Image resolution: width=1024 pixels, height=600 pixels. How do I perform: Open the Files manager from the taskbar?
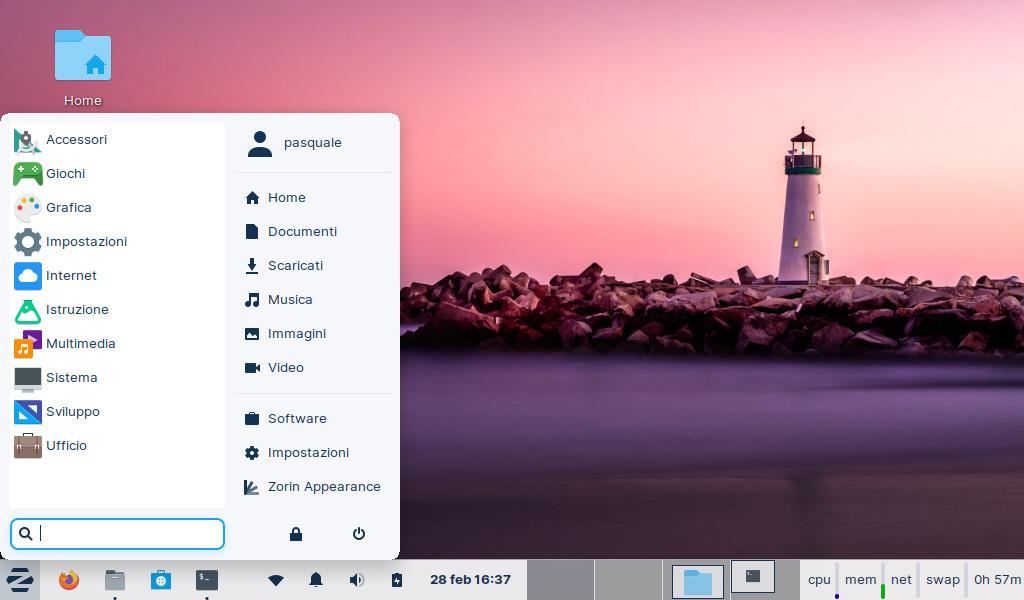[x=115, y=580]
